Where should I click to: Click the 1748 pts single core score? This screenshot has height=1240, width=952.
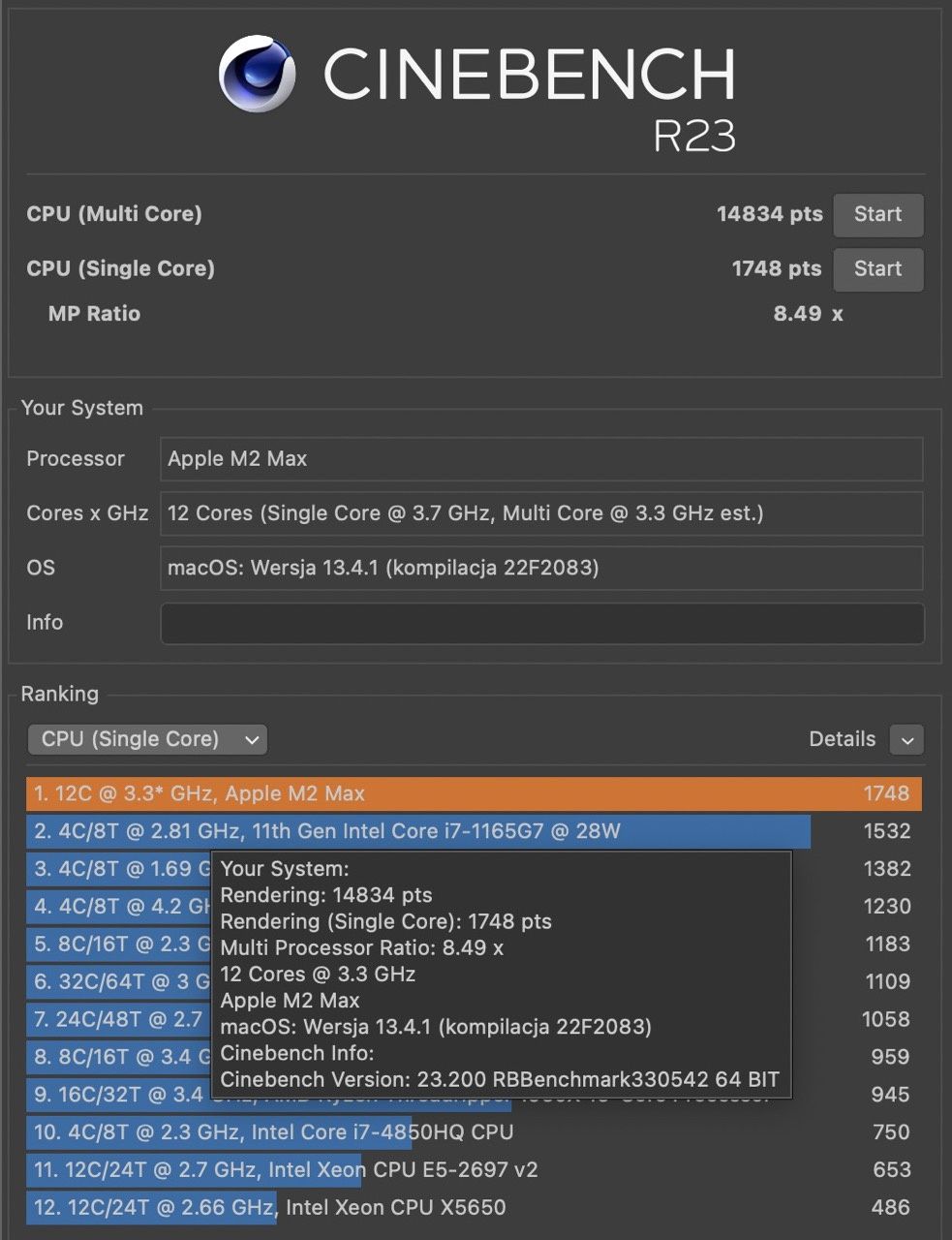[x=777, y=268]
